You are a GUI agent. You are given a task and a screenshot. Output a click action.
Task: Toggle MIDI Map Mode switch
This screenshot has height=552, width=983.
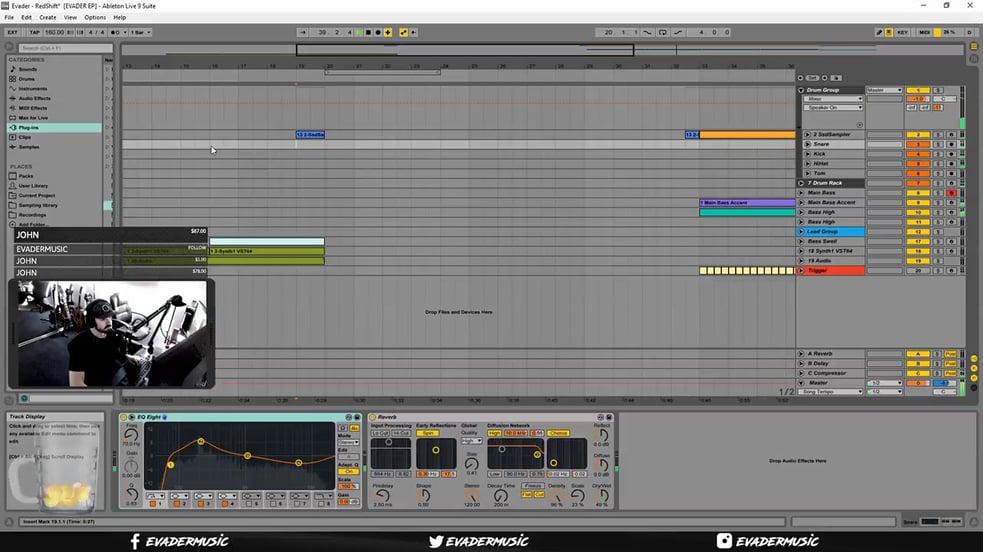924,33
